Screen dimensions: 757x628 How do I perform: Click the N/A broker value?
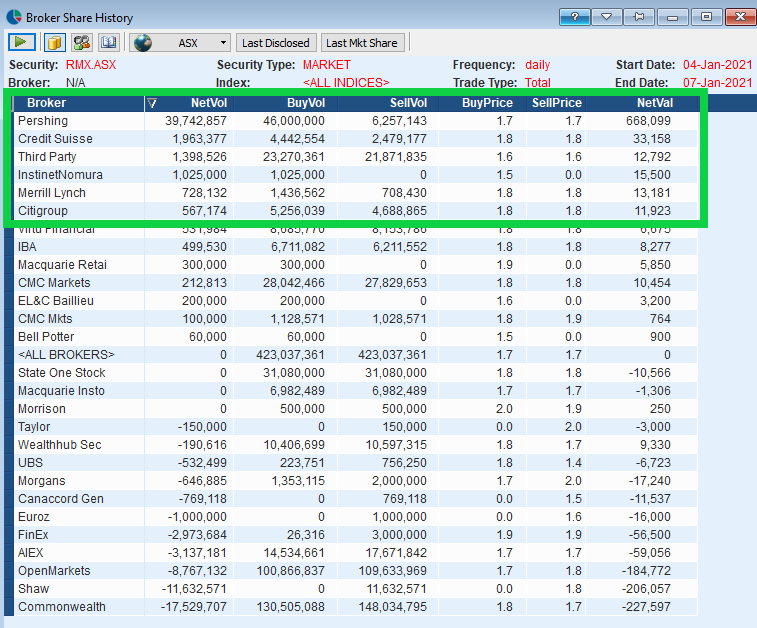(x=75, y=83)
